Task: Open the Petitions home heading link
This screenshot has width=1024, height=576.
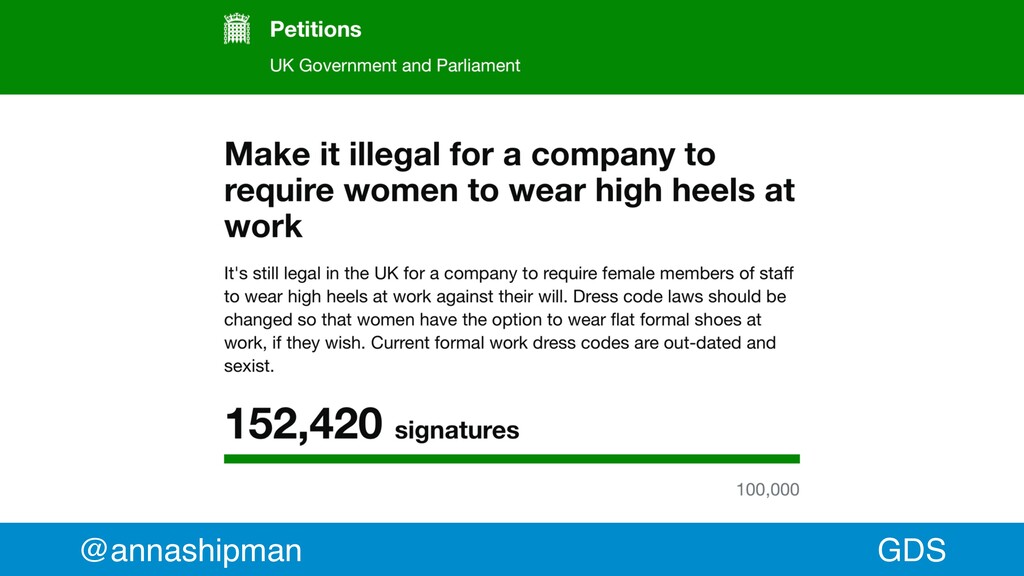Action: pyautogui.click(x=315, y=29)
